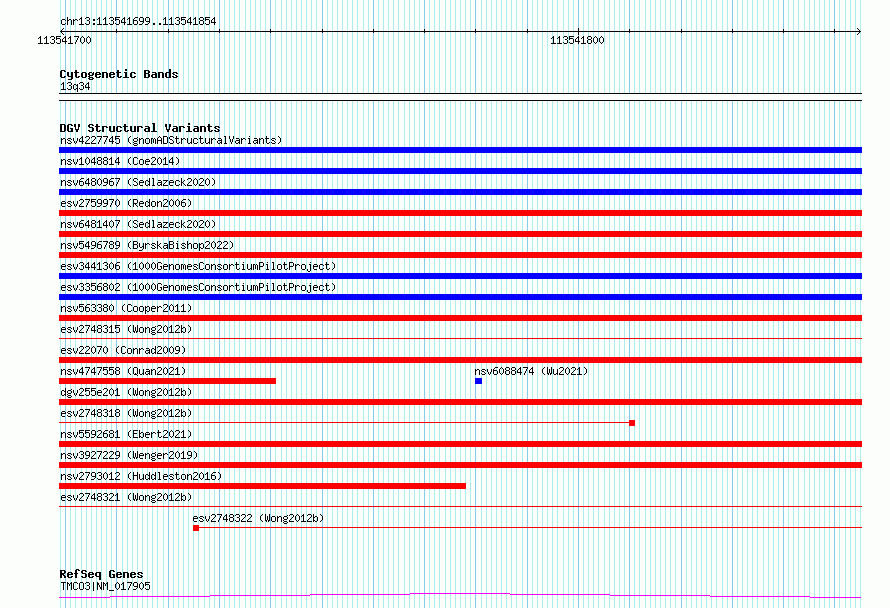Click the small blue nsv6088474 variant marker
Screen dimensions: 890x608
[x=478, y=381]
